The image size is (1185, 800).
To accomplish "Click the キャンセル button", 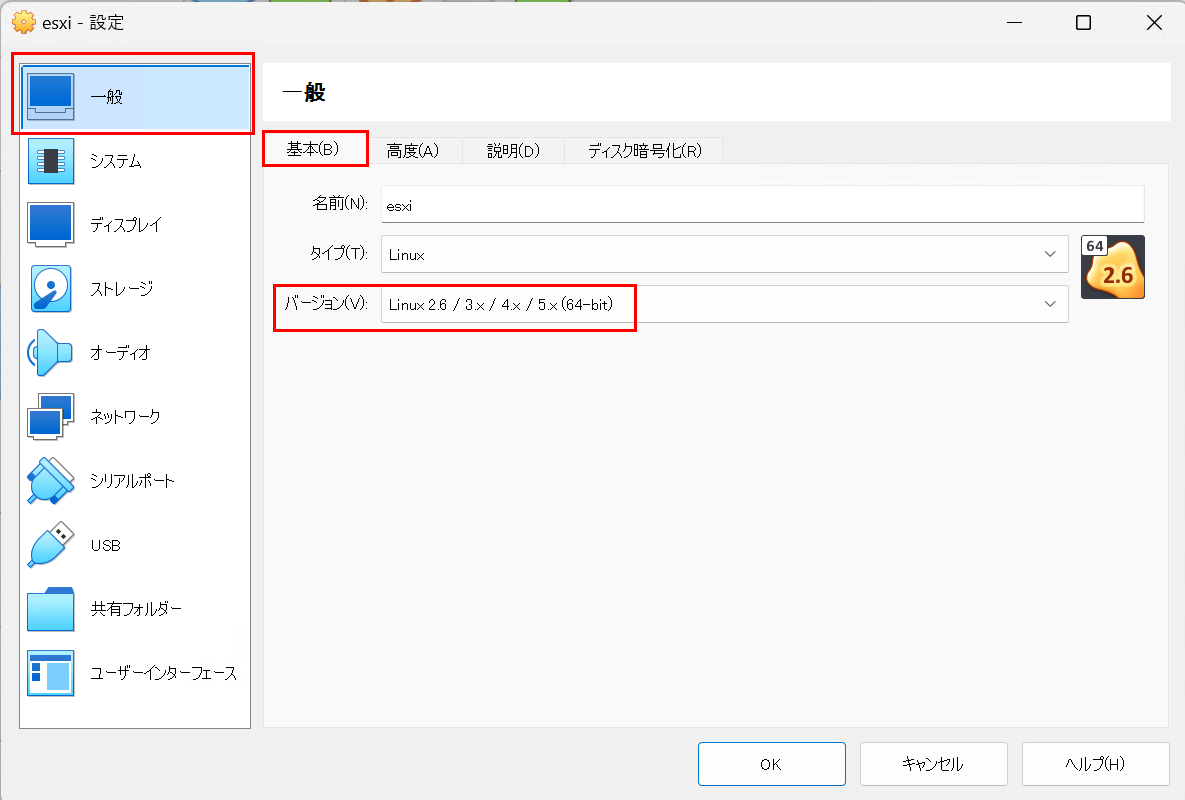I will (933, 764).
